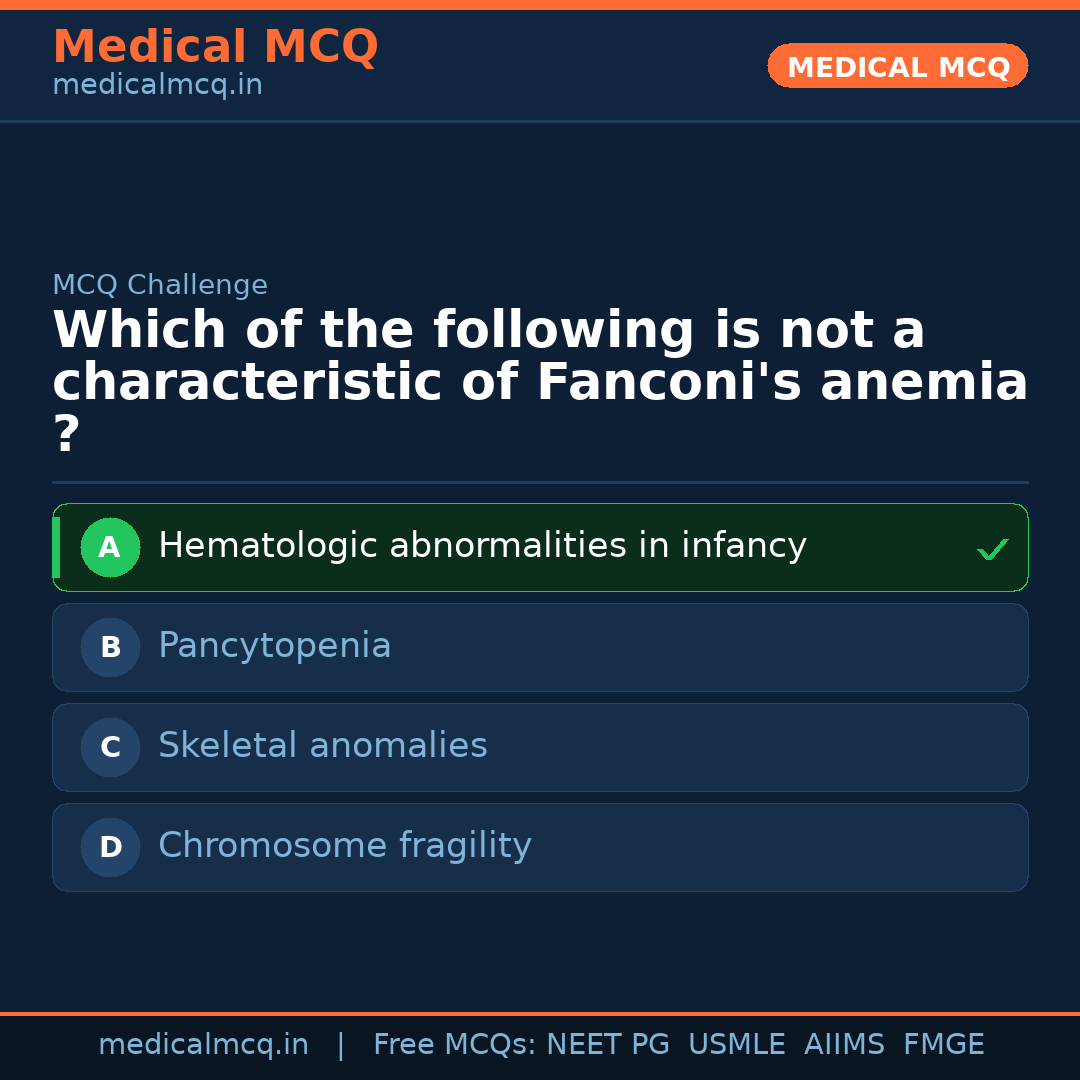
Task: Expand the option D panel
Action: pyautogui.click(x=540, y=847)
